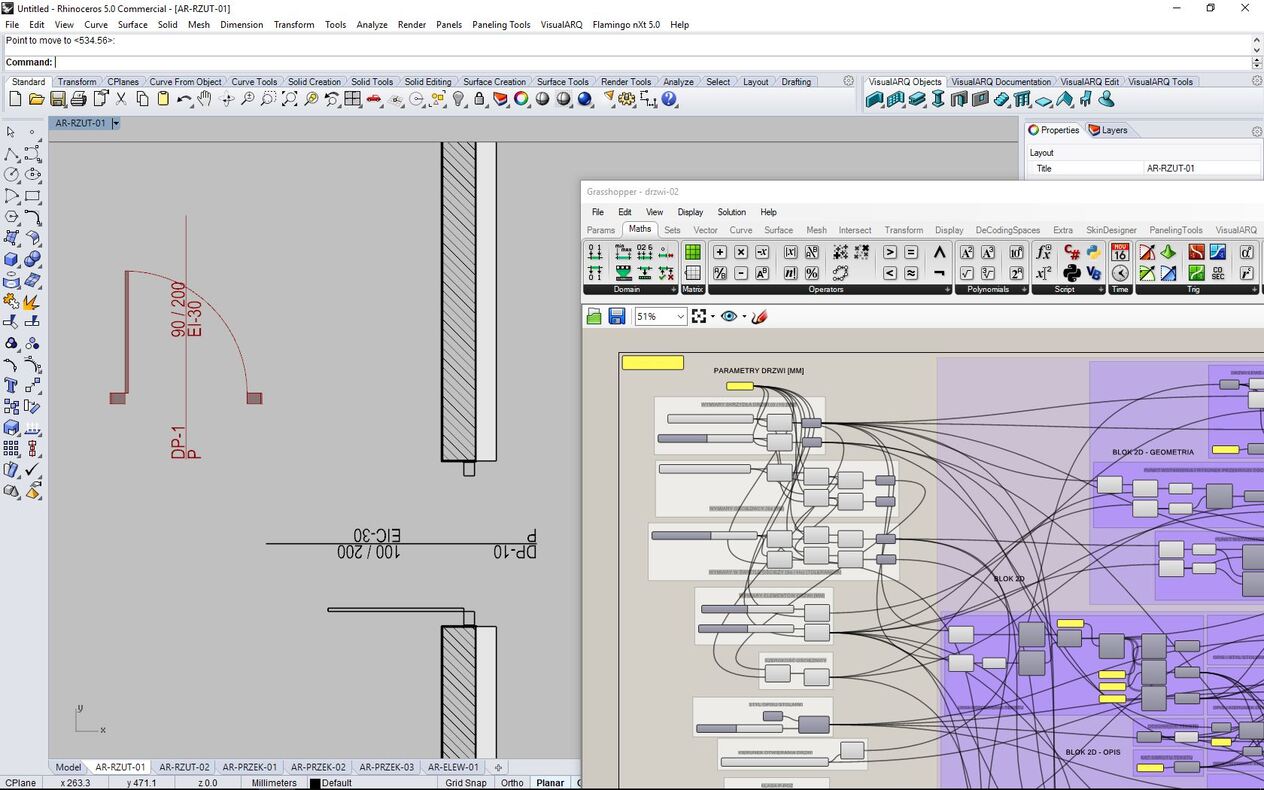This screenshot has height=790, width=1264.
Task: Click the black Default layer color swatch
Action: [x=315, y=783]
